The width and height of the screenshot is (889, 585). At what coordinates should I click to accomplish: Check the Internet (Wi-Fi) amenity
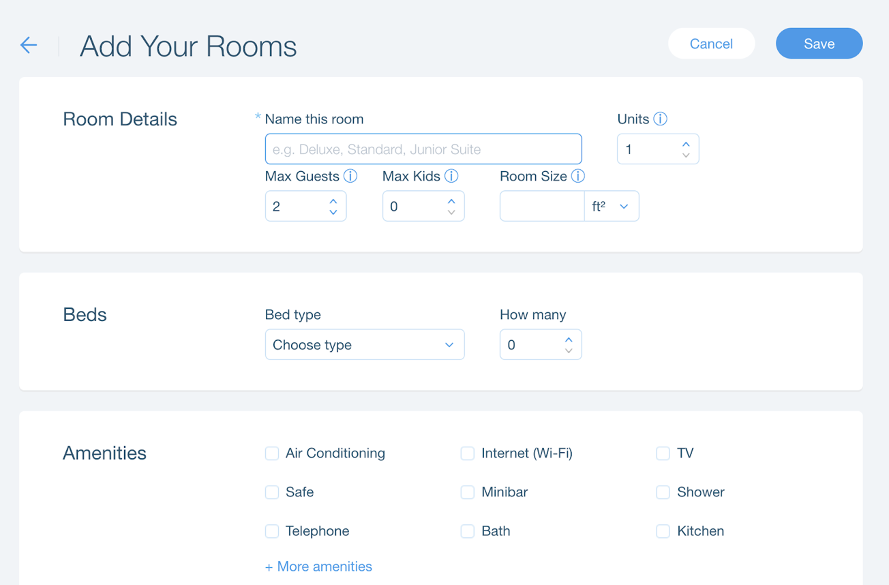[467, 453]
